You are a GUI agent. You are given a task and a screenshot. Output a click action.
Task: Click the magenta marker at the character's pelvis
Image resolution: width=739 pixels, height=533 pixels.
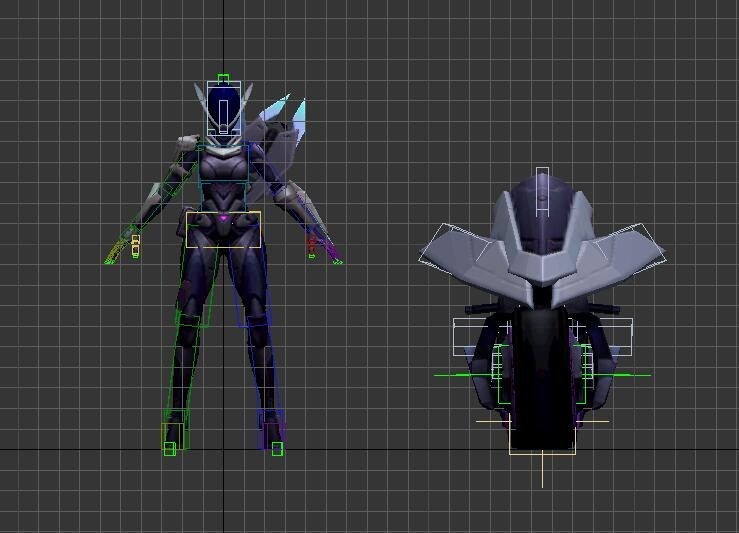(x=223, y=217)
